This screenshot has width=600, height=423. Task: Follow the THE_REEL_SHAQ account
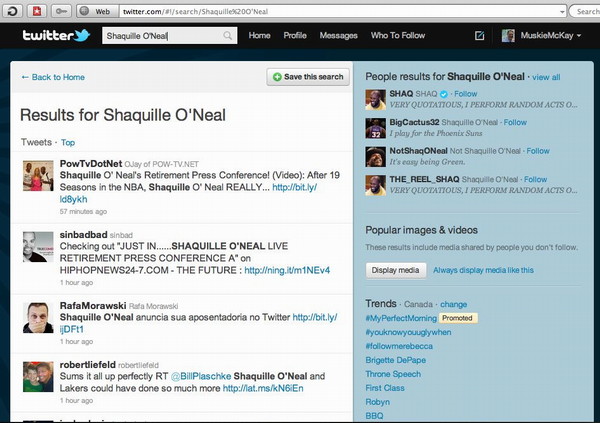(x=535, y=180)
